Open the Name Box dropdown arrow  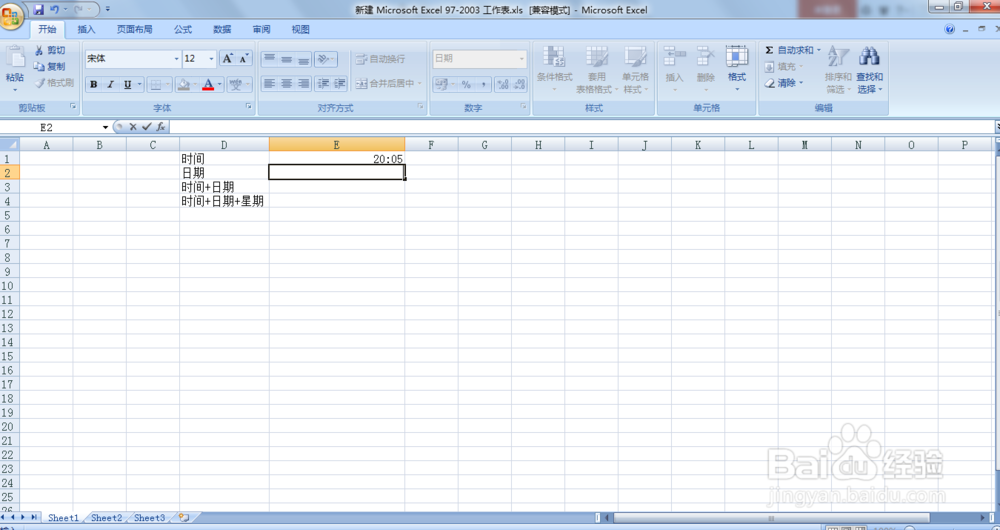(x=105, y=128)
